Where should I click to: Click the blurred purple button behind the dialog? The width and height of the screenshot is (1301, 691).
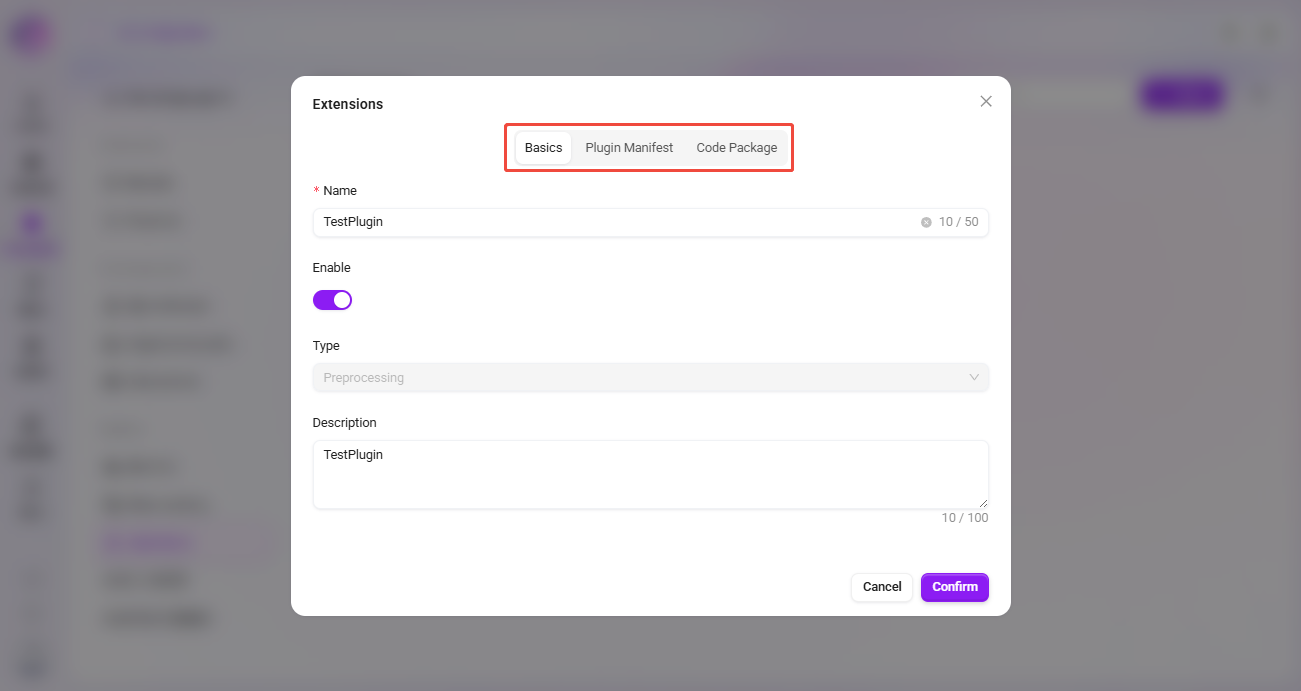coord(1182,95)
